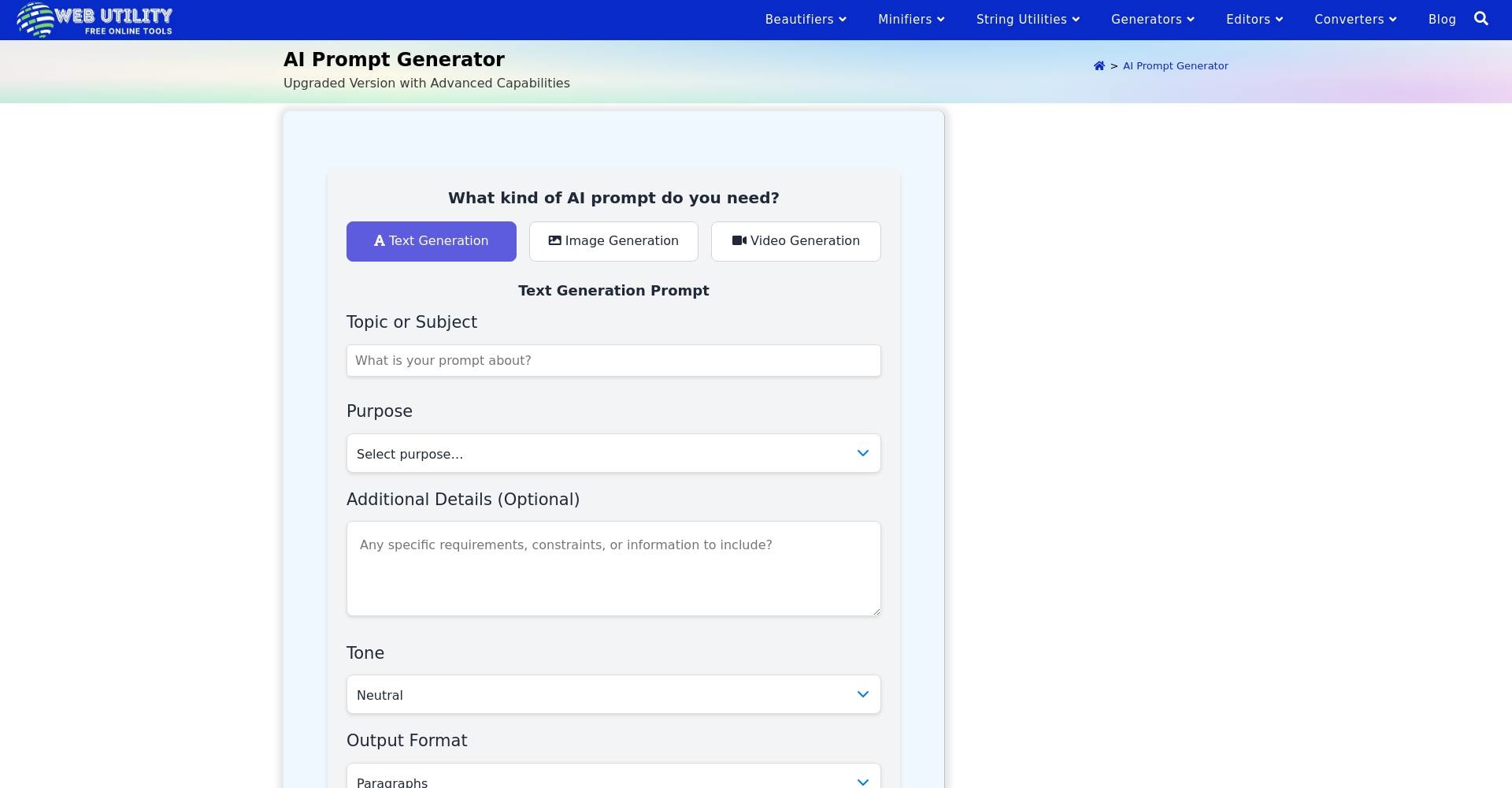Click the picture icon on Image Generation button
This screenshot has height=788, width=1512.
tap(554, 240)
